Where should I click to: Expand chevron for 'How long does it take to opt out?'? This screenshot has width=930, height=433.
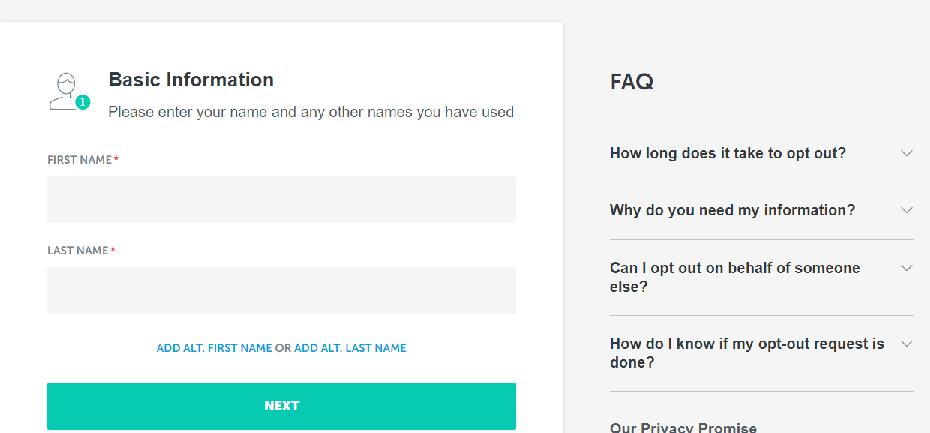click(x=906, y=153)
